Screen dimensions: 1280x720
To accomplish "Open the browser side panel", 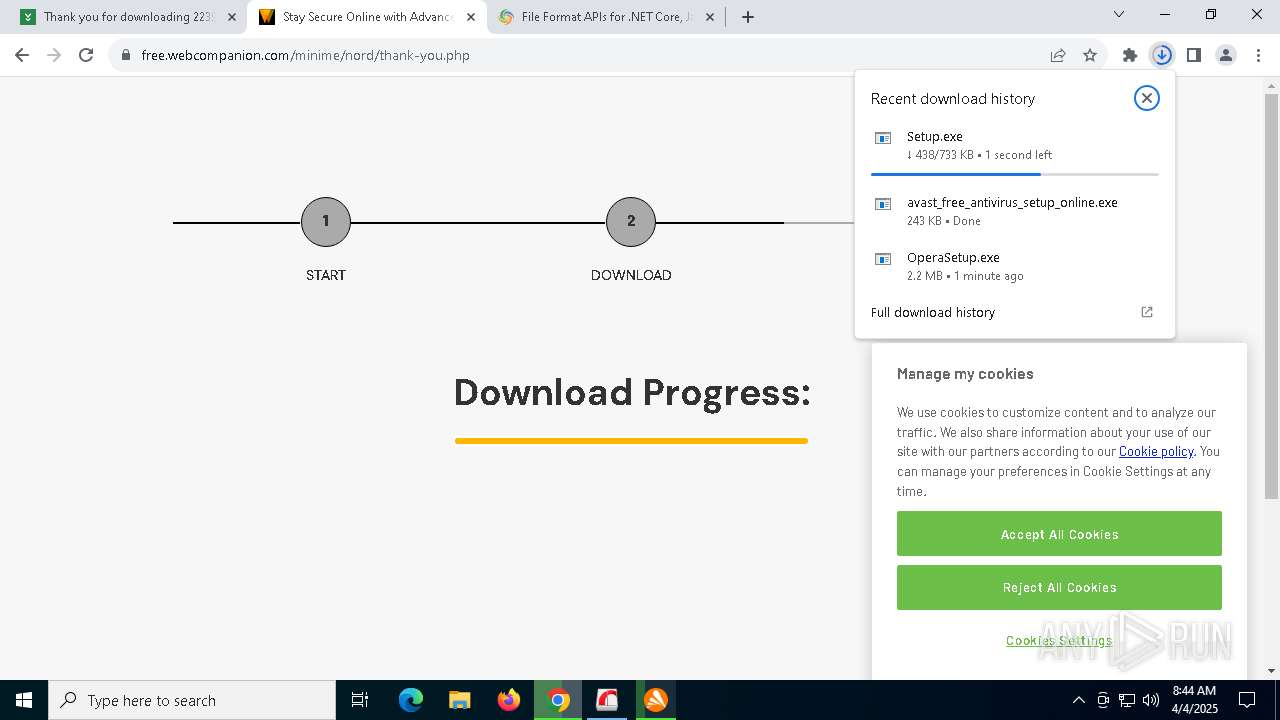I will 1194,55.
